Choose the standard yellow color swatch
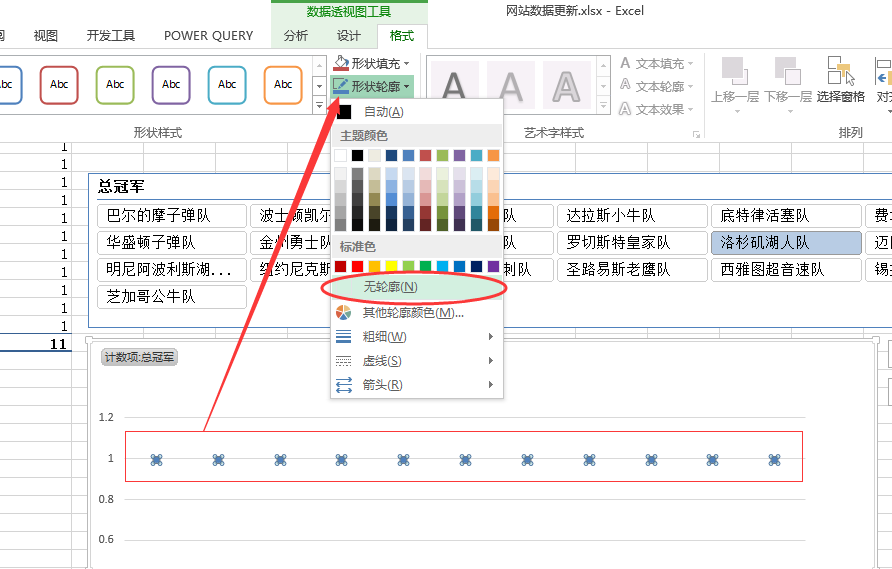The width and height of the screenshot is (892, 569). 391,266
